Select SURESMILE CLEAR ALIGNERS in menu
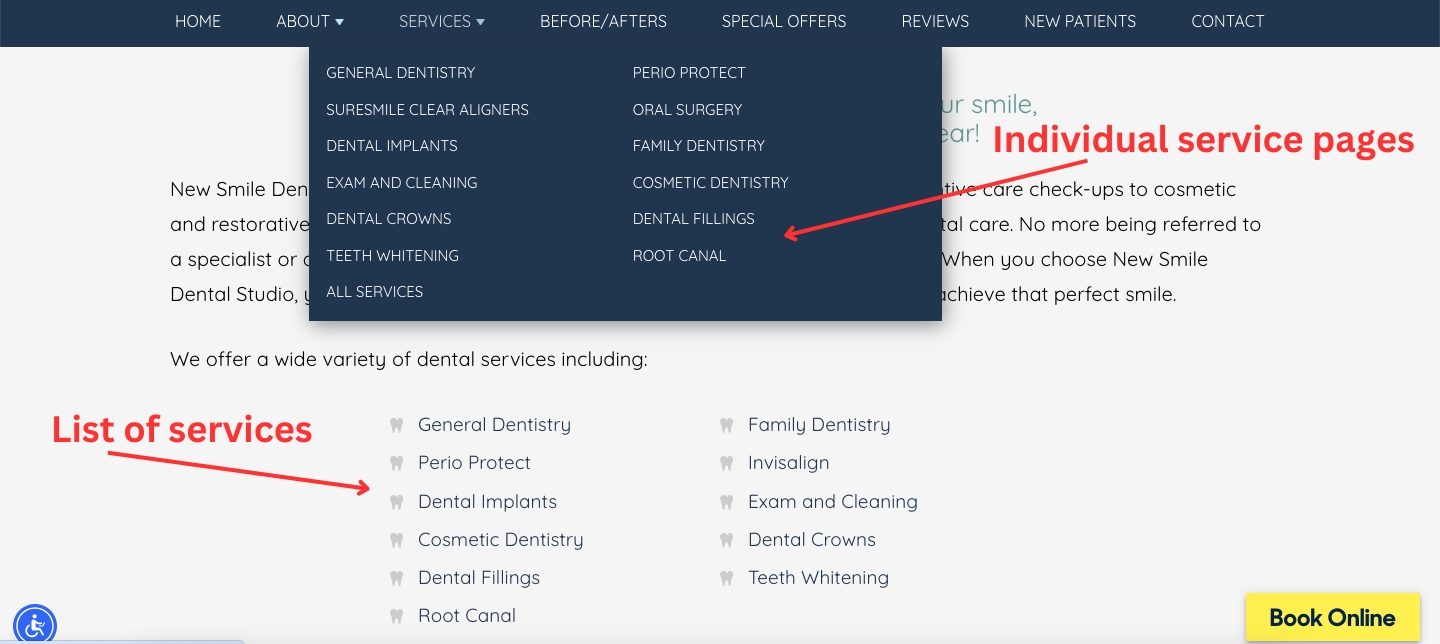Viewport: 1440px width, 644px height. [x=427, y=109]
